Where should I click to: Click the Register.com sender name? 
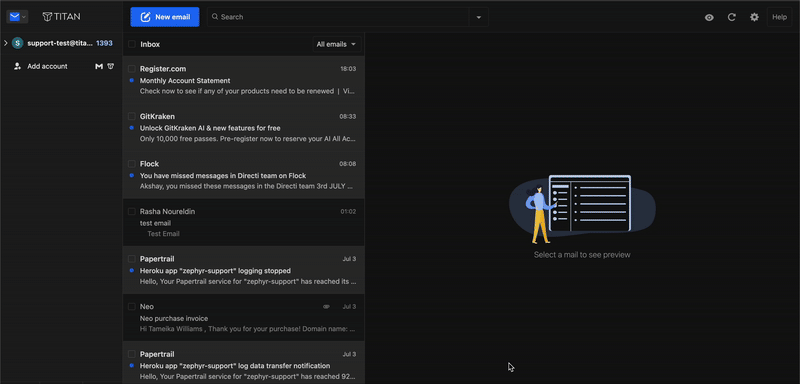click(163, 69)
